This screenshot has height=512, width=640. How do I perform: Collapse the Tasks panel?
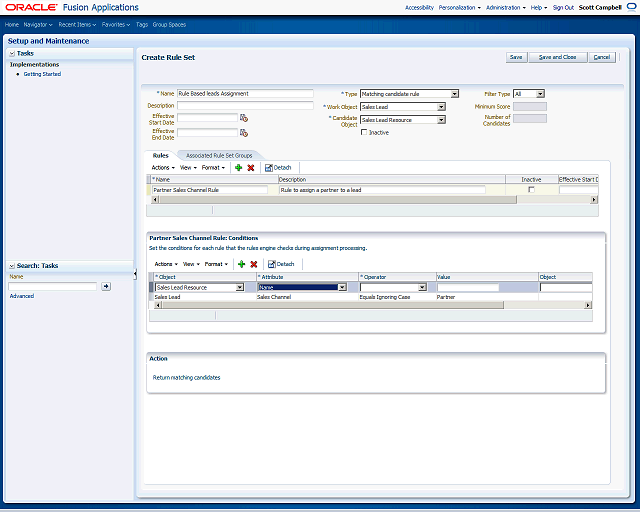(12, 53)
